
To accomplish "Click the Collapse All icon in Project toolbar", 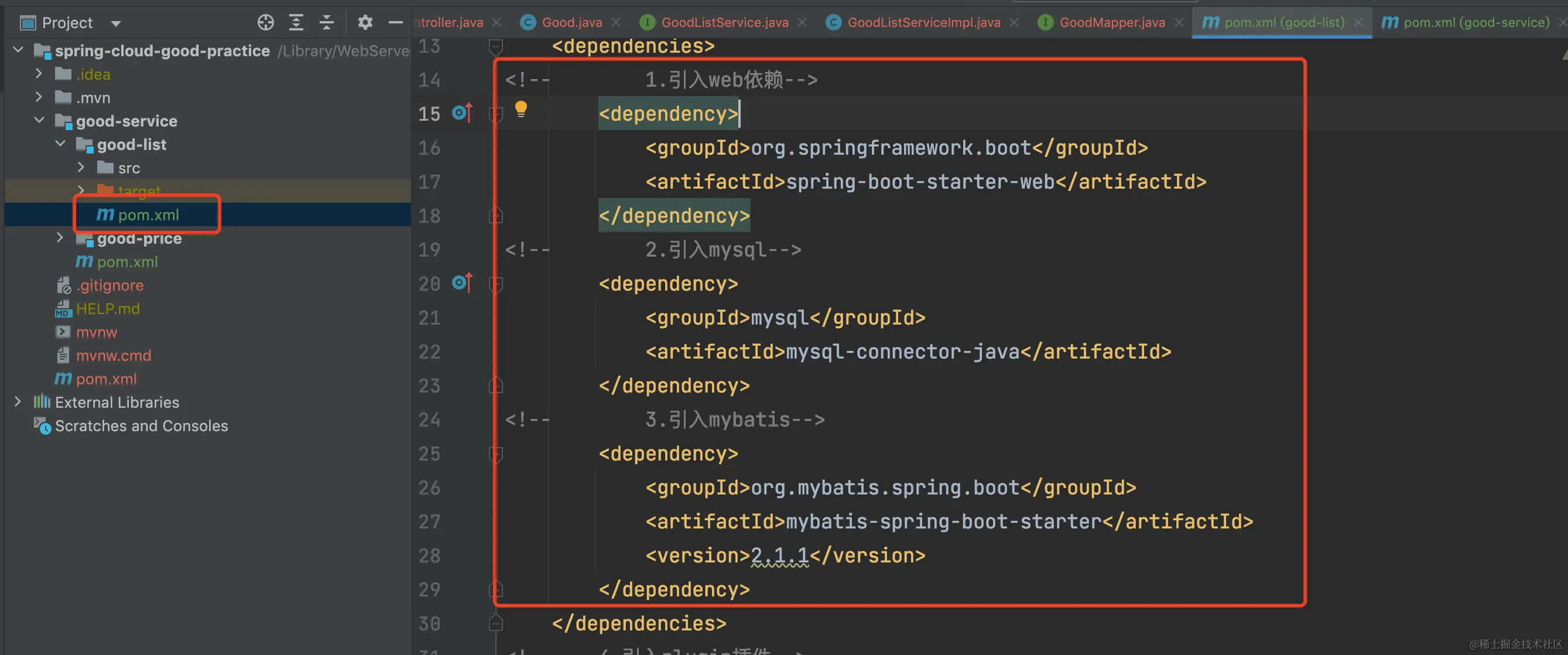I will tap(327, 22).
